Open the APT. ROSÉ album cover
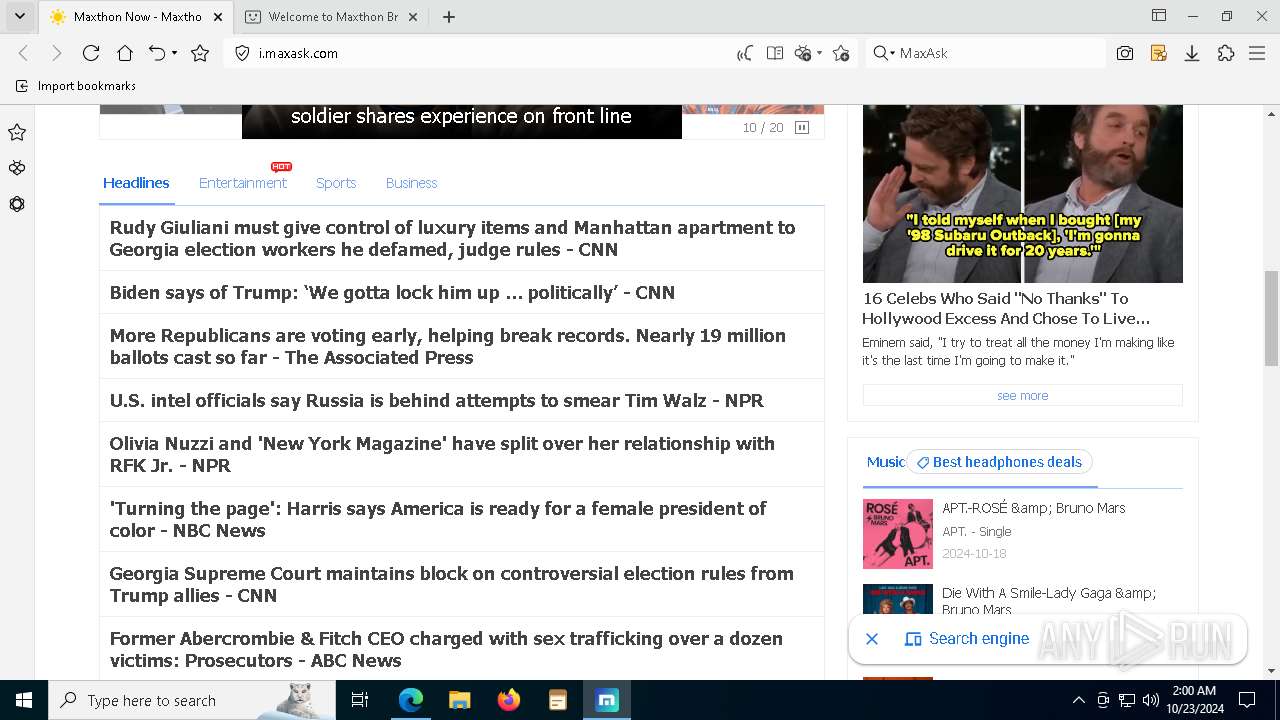1280x720 pixels. tap(898, 534)
